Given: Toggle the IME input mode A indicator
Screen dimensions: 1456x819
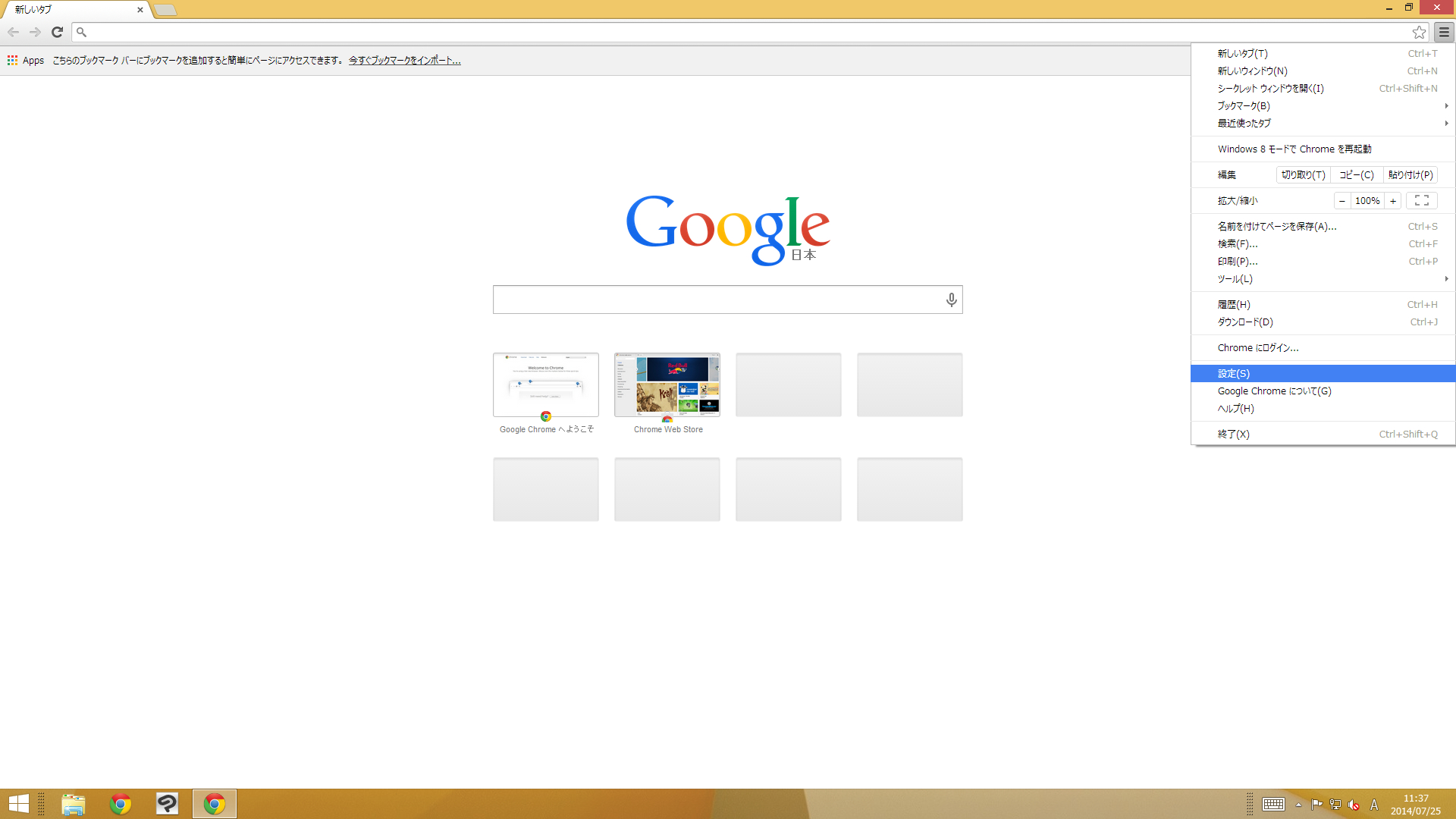Looking at the screenshot, I should 1374,805.
